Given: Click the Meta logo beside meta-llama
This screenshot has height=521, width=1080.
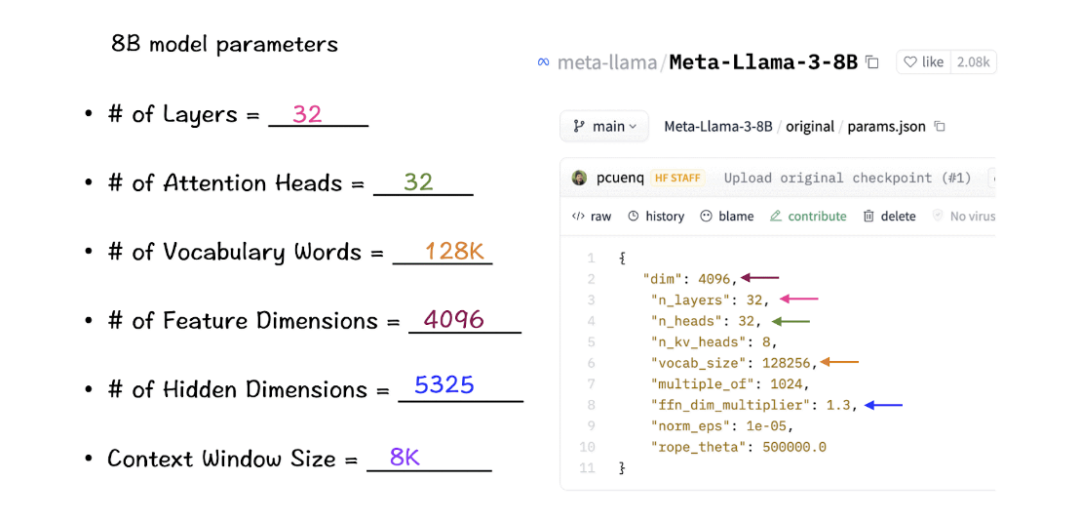Looking at the screenshot, I should pos(544,62).
